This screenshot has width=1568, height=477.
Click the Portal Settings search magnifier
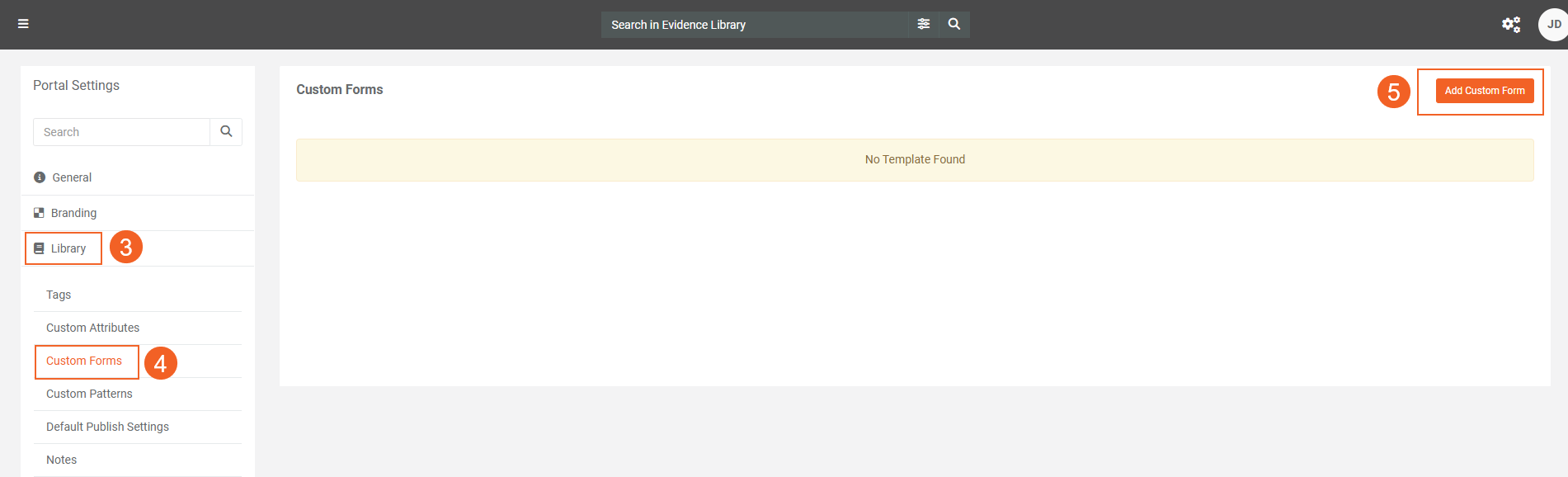pyautogui.click(x=226, y=132)
